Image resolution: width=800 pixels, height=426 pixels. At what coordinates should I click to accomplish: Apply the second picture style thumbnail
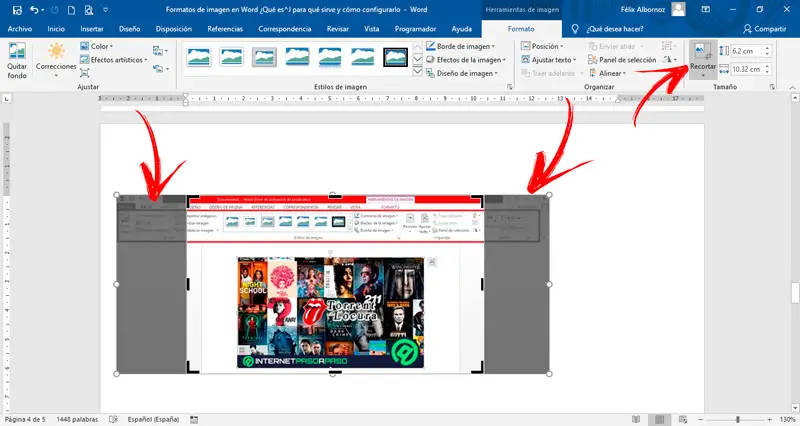coord(232,57)
